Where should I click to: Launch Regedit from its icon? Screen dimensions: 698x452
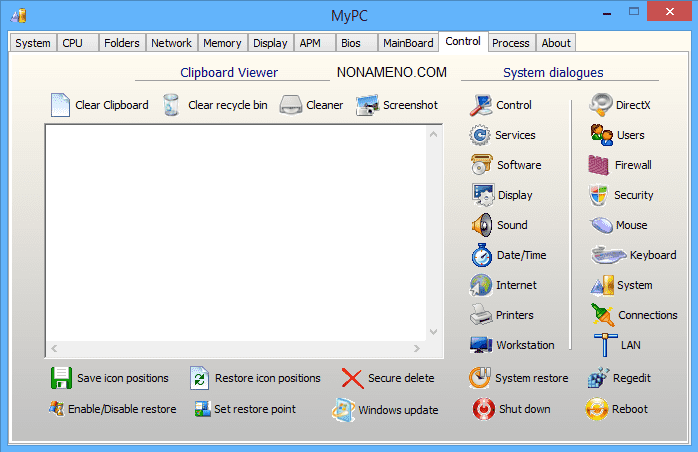[x=599, y=378]
